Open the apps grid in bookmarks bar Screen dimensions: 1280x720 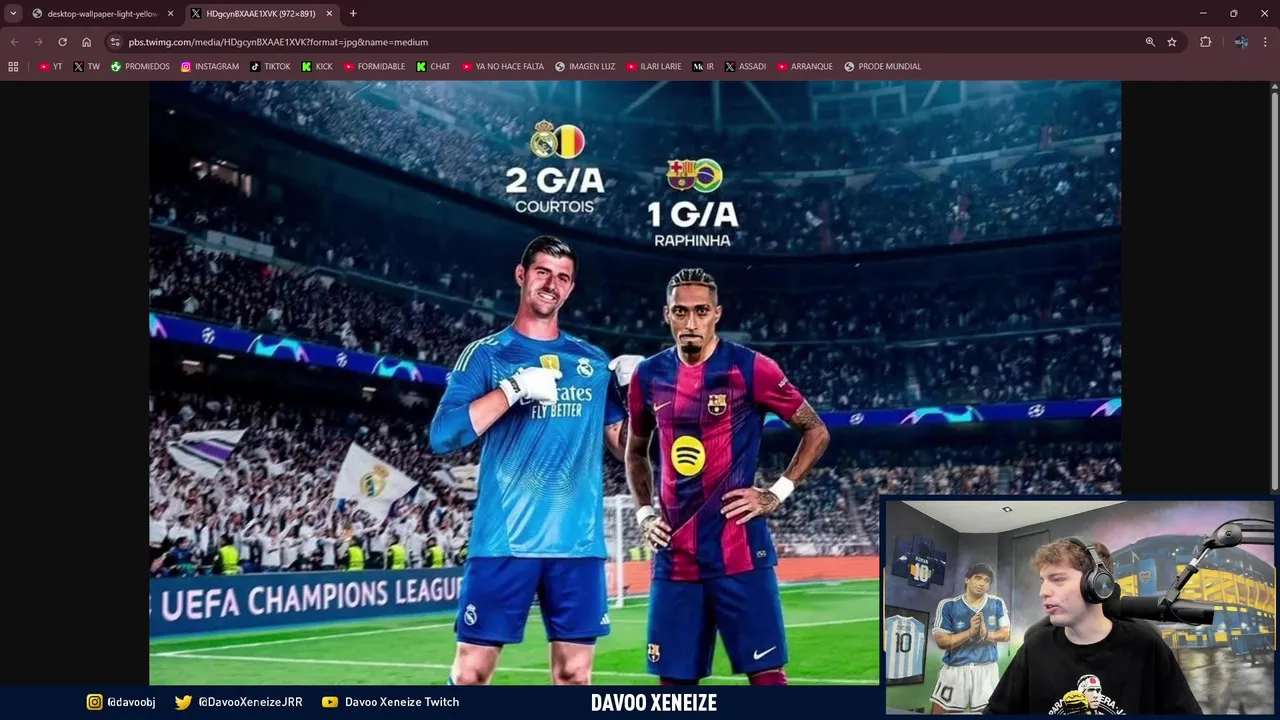coord(13,67)
